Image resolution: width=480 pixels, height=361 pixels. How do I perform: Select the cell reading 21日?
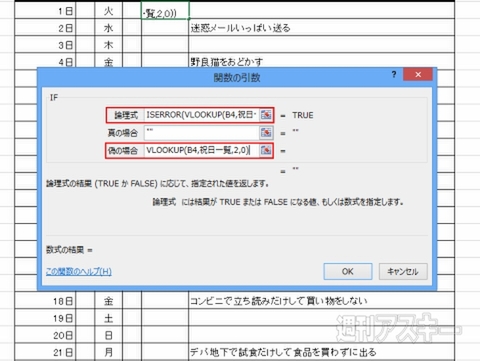click(x=45, y=352)
